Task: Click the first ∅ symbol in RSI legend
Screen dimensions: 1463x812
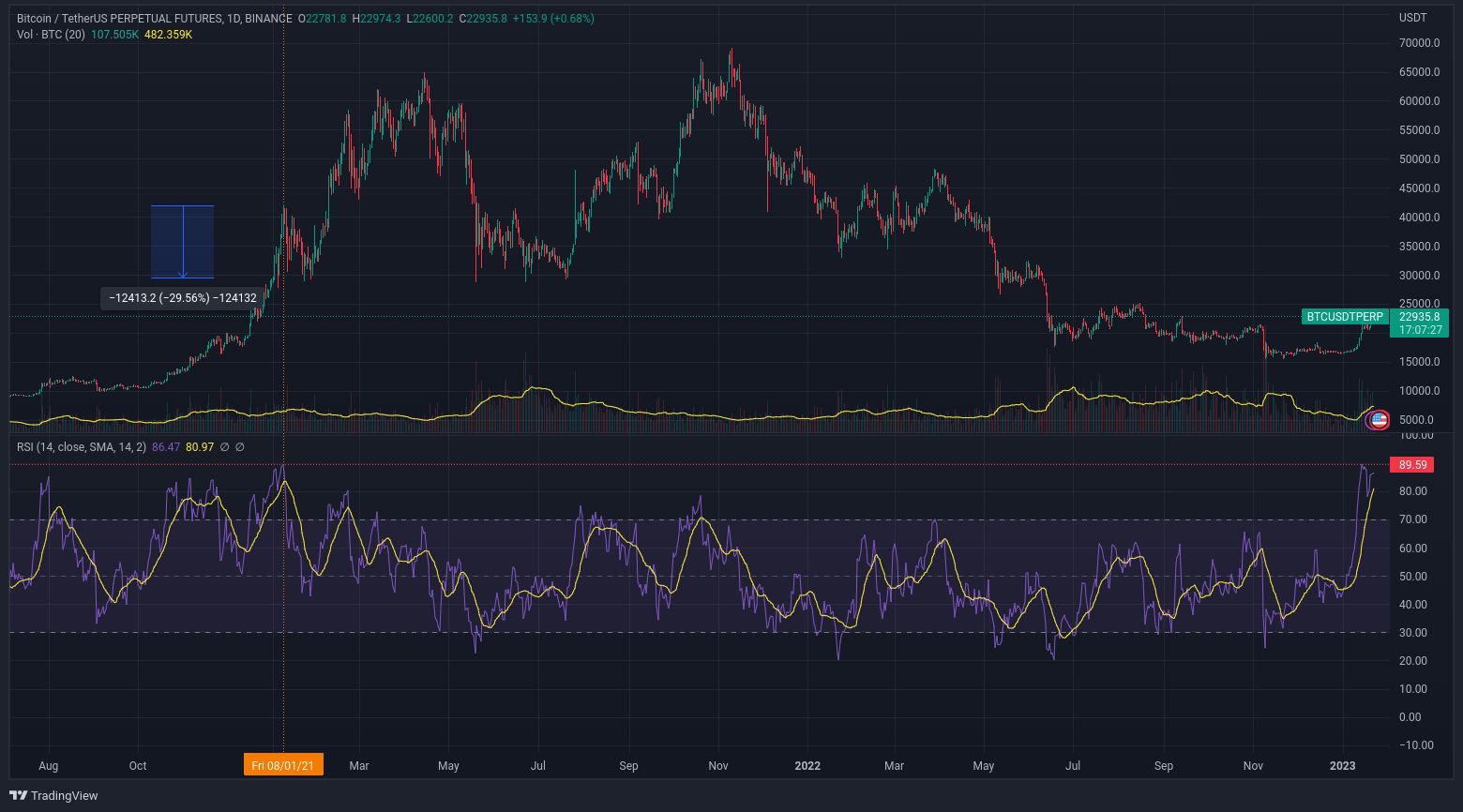Action: pyautogui.click(x=224, y=447)
